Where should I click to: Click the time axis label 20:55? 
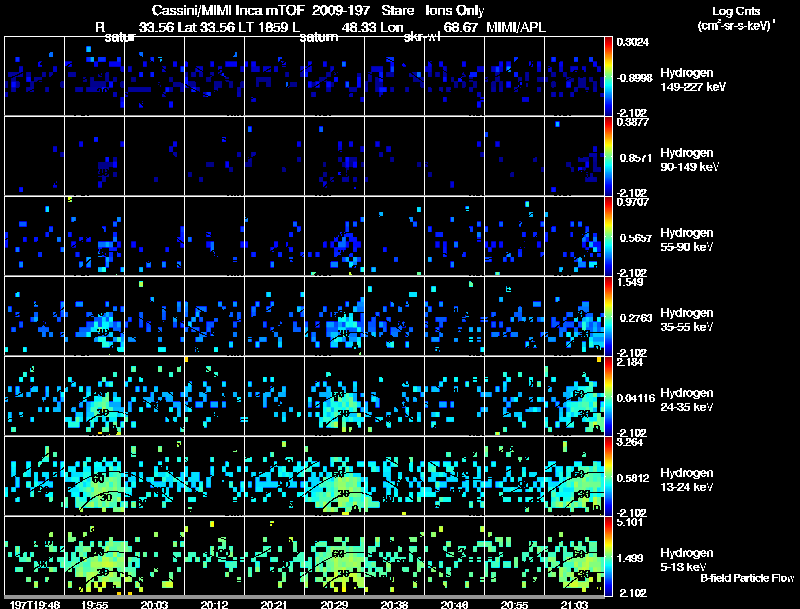(514, 604)
